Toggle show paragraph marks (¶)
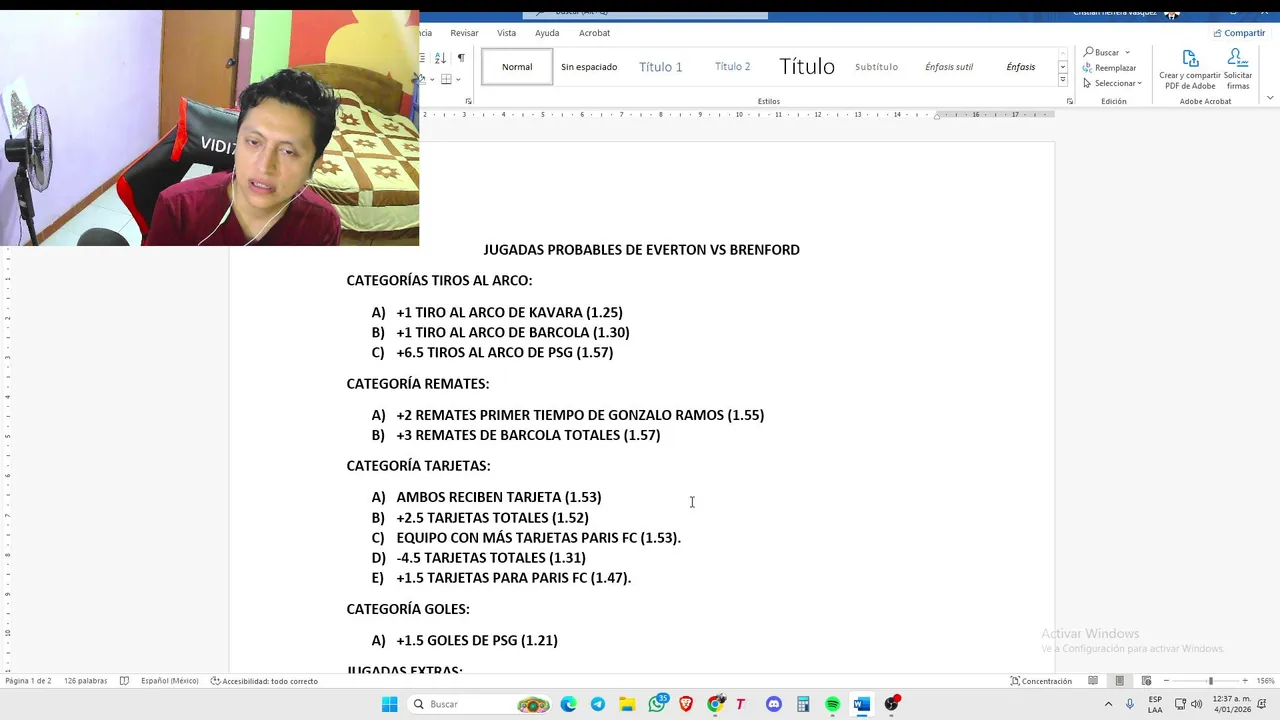Image resolution: width=1280 pixels, height=720 pixels. pos(461,58)
